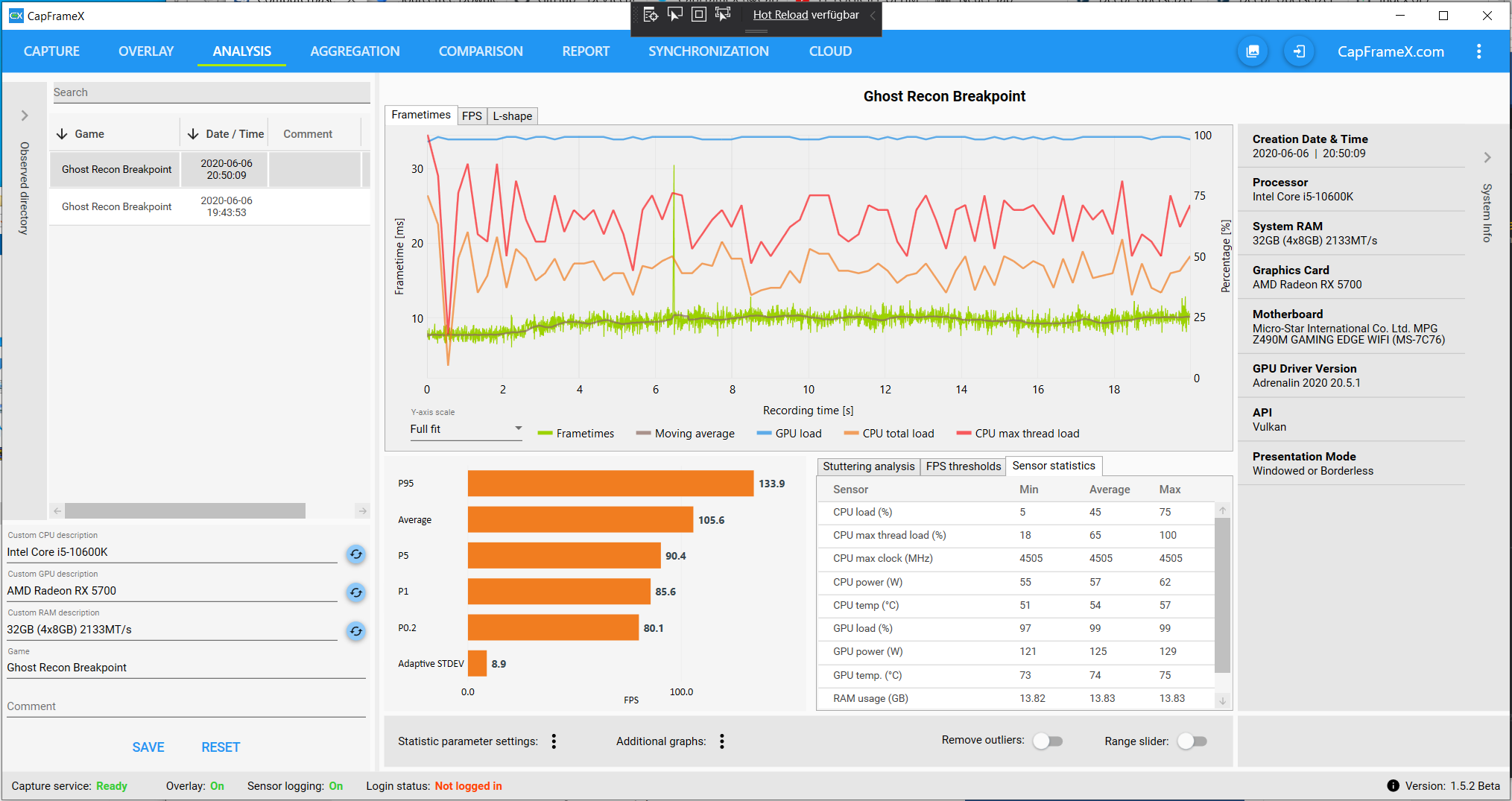Screen dimensions: 1512x801
Task: Toggle GPU load series in the legend
Action: [789, 434]
